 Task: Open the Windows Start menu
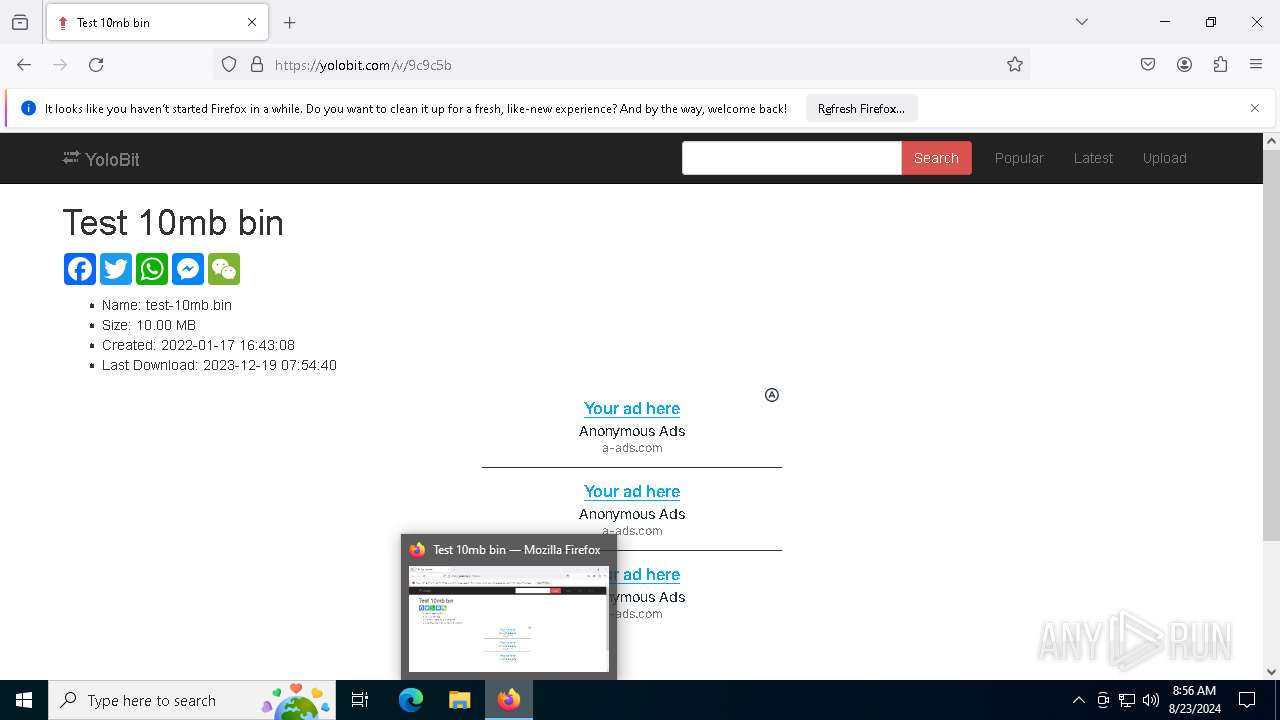coord(24,700)
